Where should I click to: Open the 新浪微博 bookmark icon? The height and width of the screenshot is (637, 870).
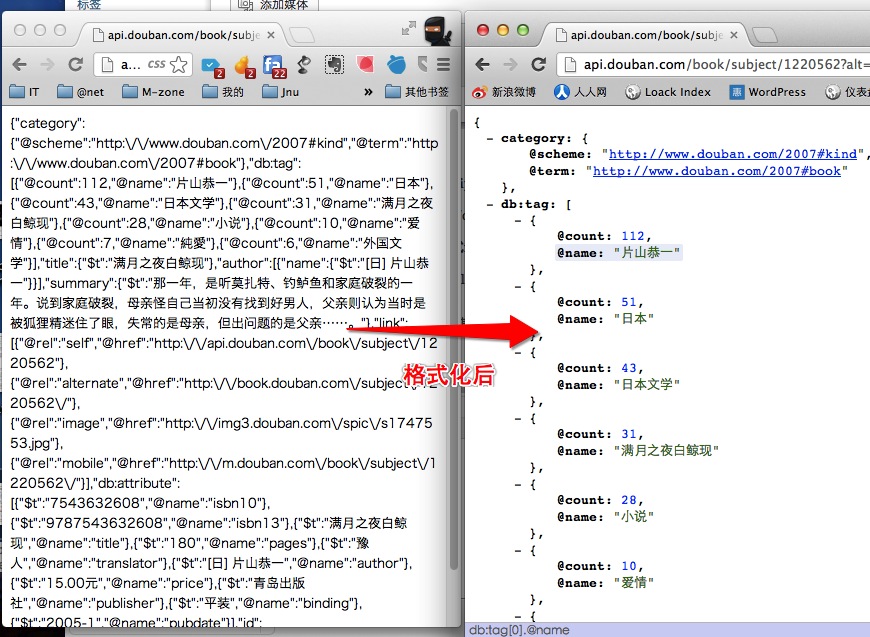[x=478, y=92]
